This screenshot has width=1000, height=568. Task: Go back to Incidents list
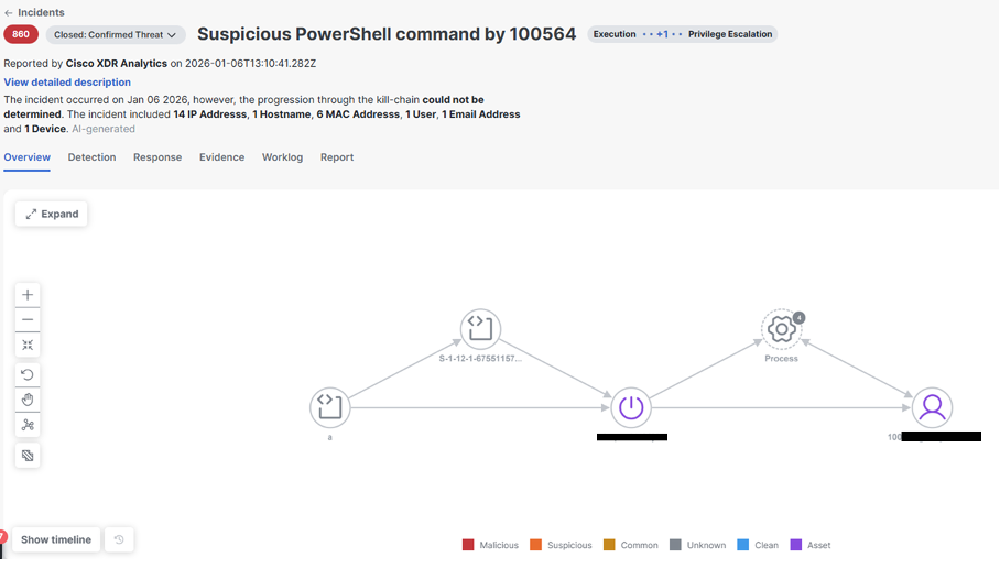(34, 13)
